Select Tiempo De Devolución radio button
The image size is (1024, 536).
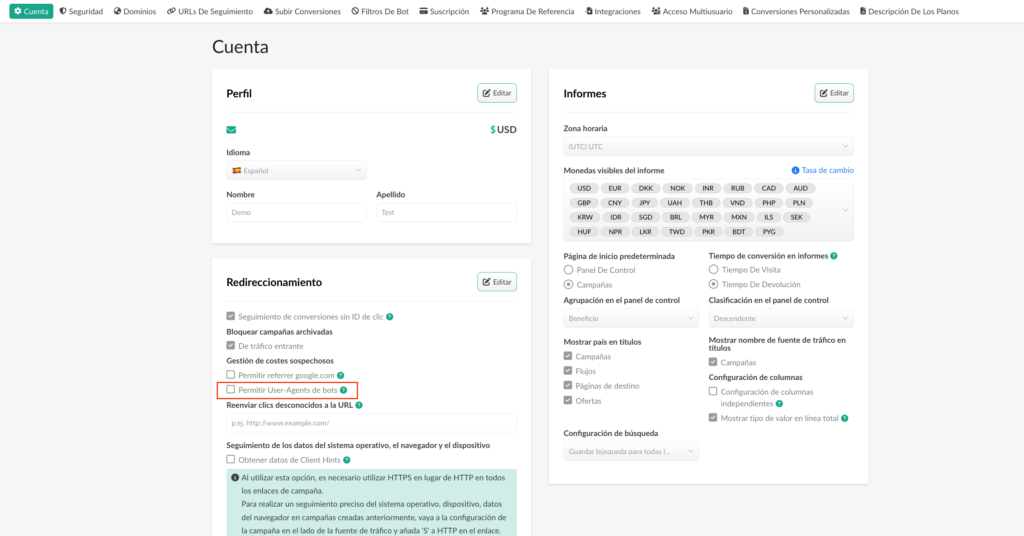[713, 284]
